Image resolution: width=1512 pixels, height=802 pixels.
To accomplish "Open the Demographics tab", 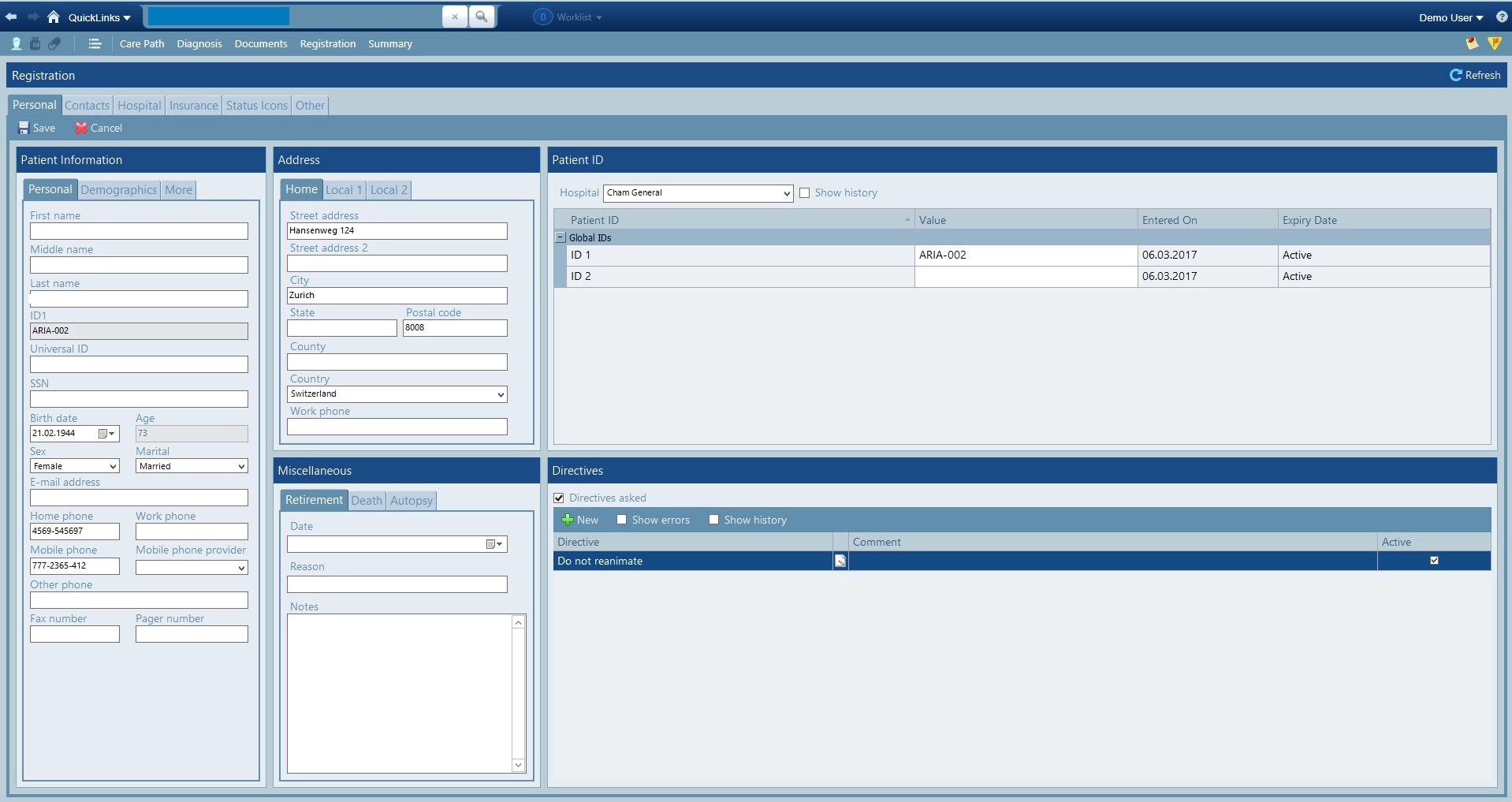I will [118, 190].
